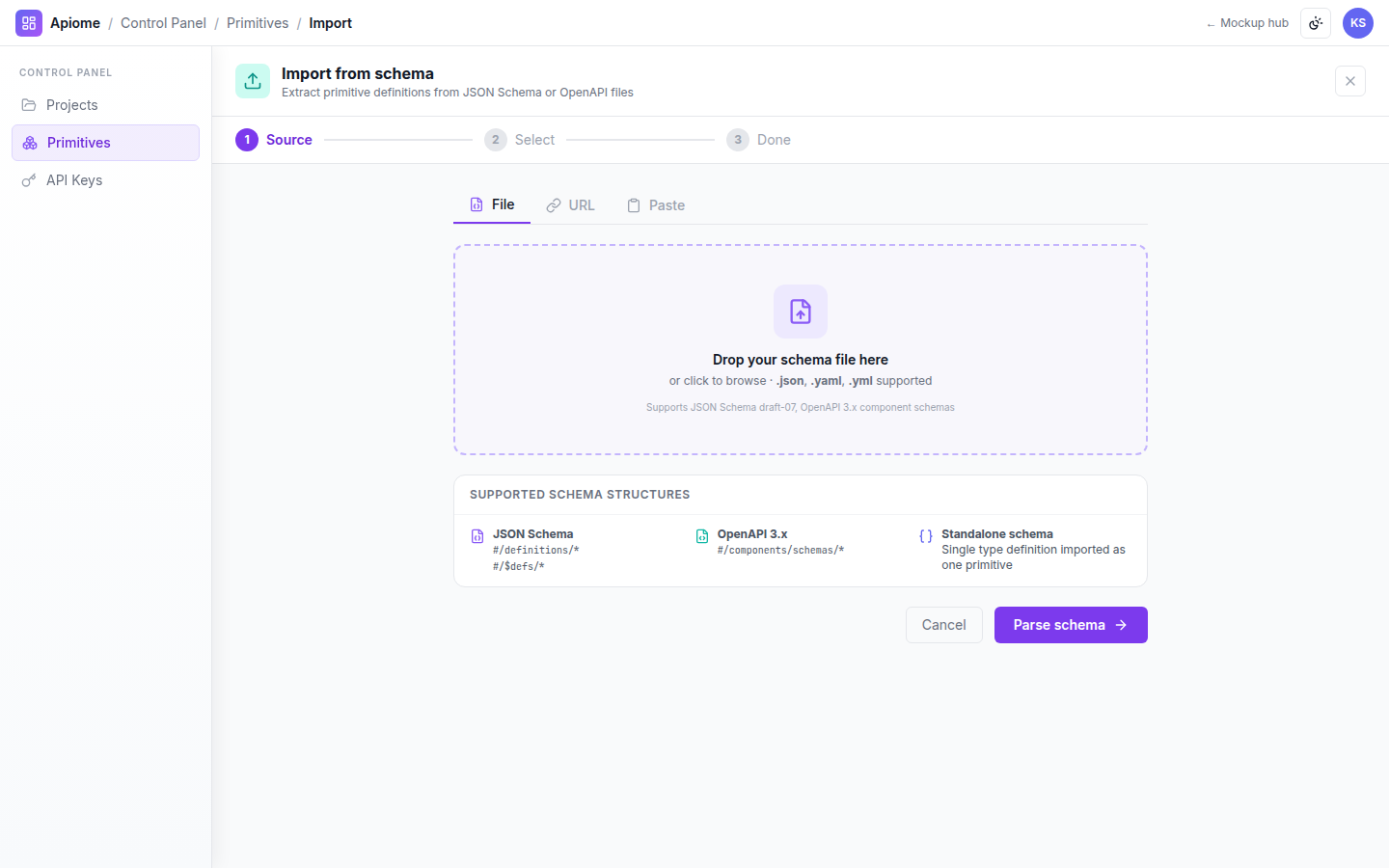
Task: Click the arrow on Parse schema button
Action: (1121, 625)
